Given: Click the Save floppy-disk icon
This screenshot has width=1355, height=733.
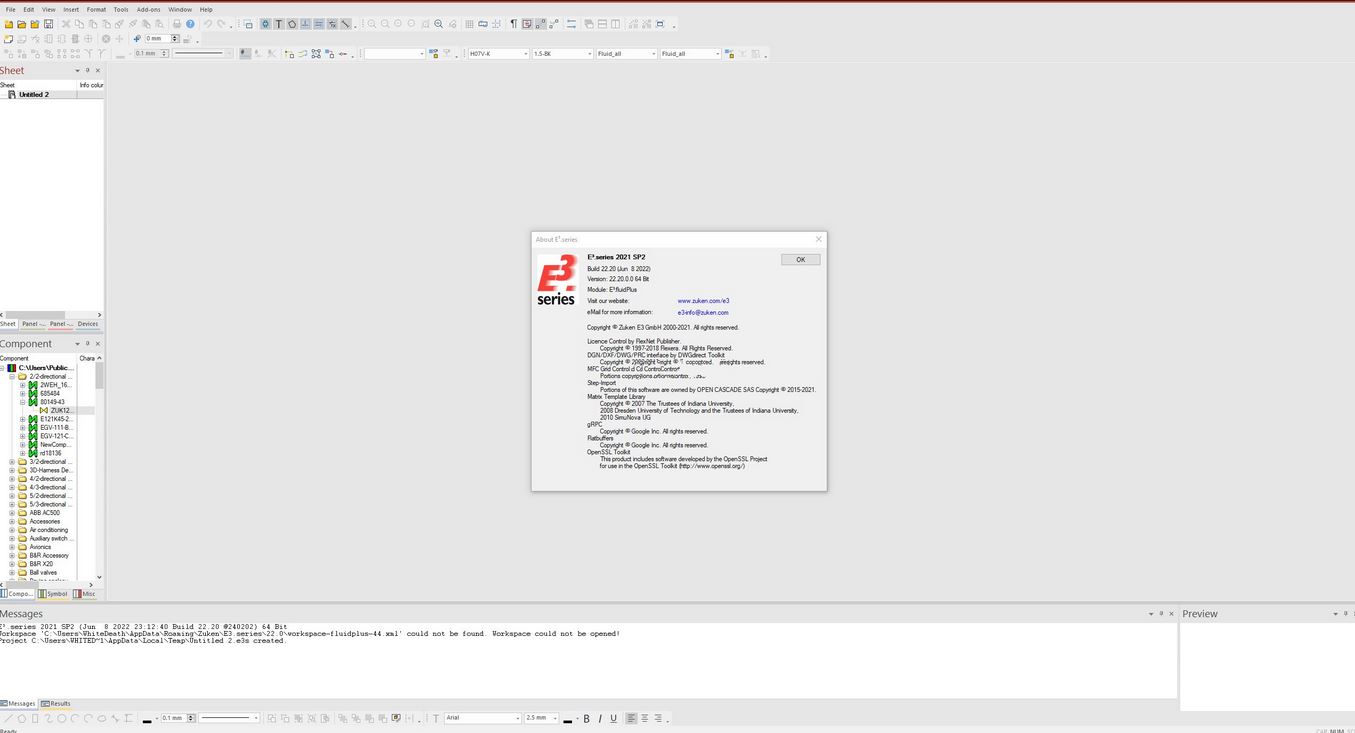Looking at the screenshot, I should pos(48,24).
